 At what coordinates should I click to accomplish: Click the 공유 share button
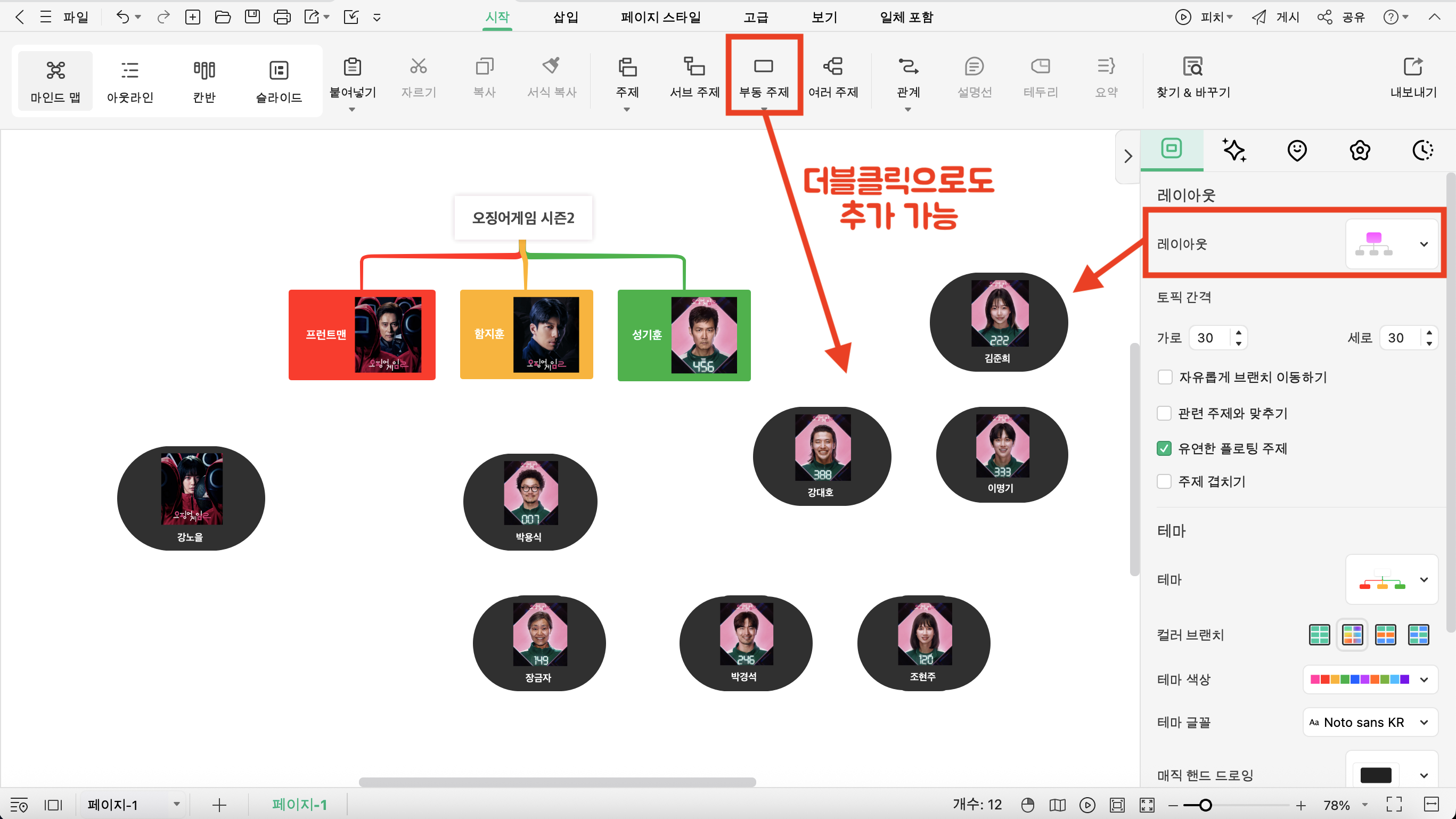(1342, 17)
